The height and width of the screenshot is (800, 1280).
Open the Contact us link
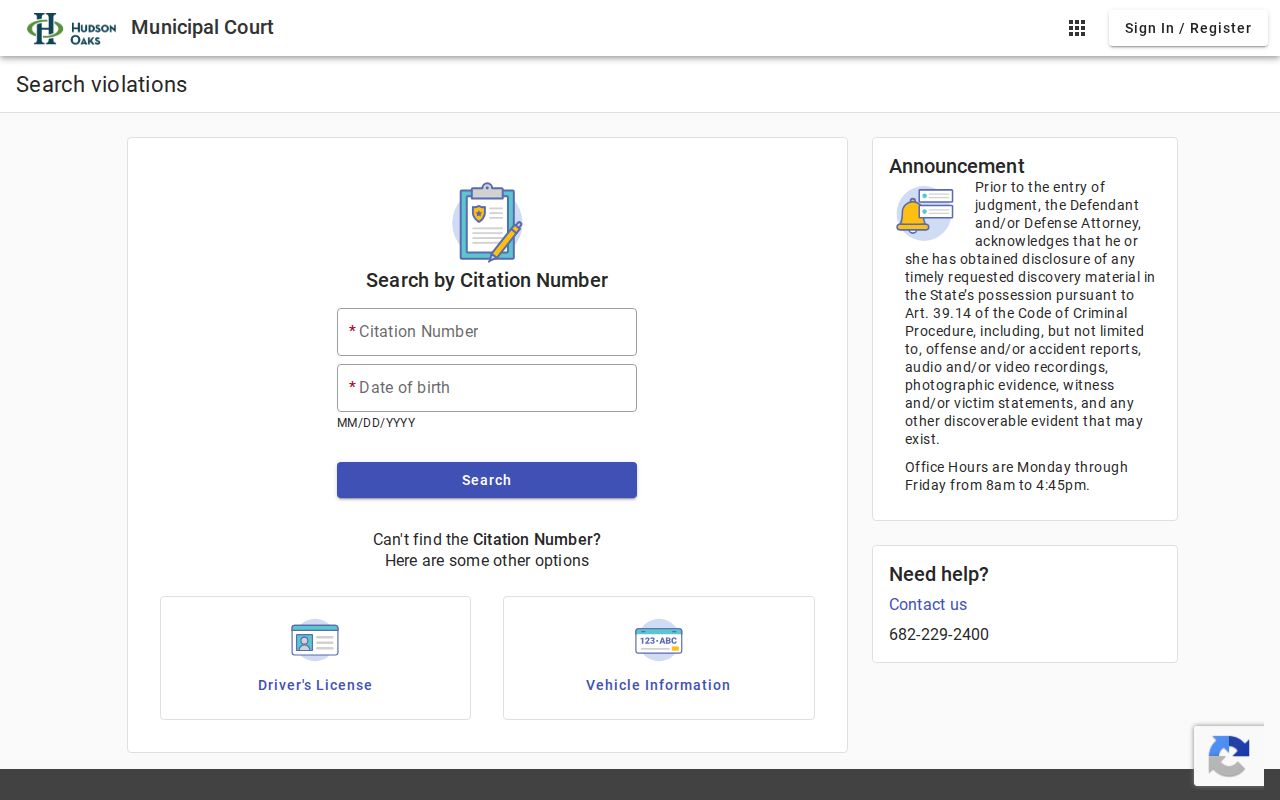pos(928,604)
